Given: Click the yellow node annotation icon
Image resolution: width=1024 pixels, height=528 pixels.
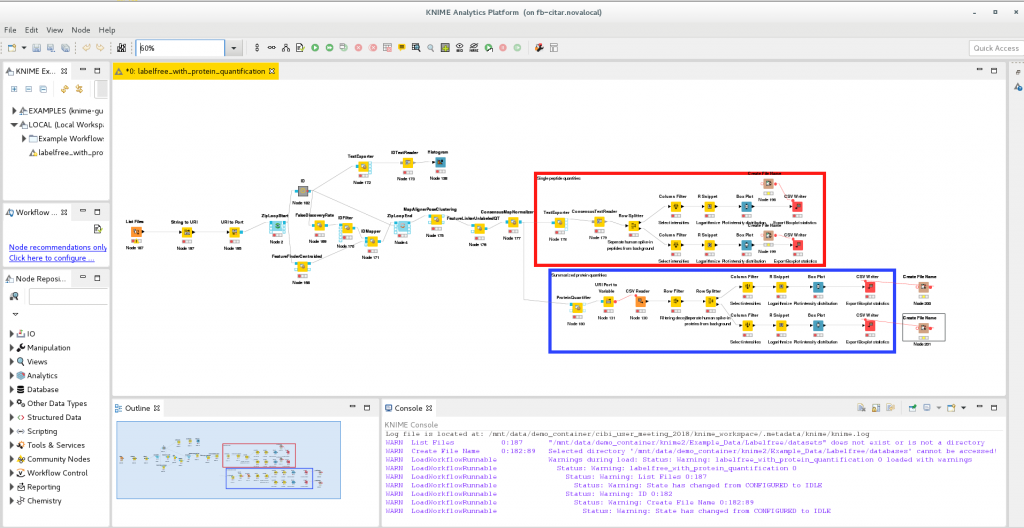Looking at the screenshot, I should coord(402,48).
